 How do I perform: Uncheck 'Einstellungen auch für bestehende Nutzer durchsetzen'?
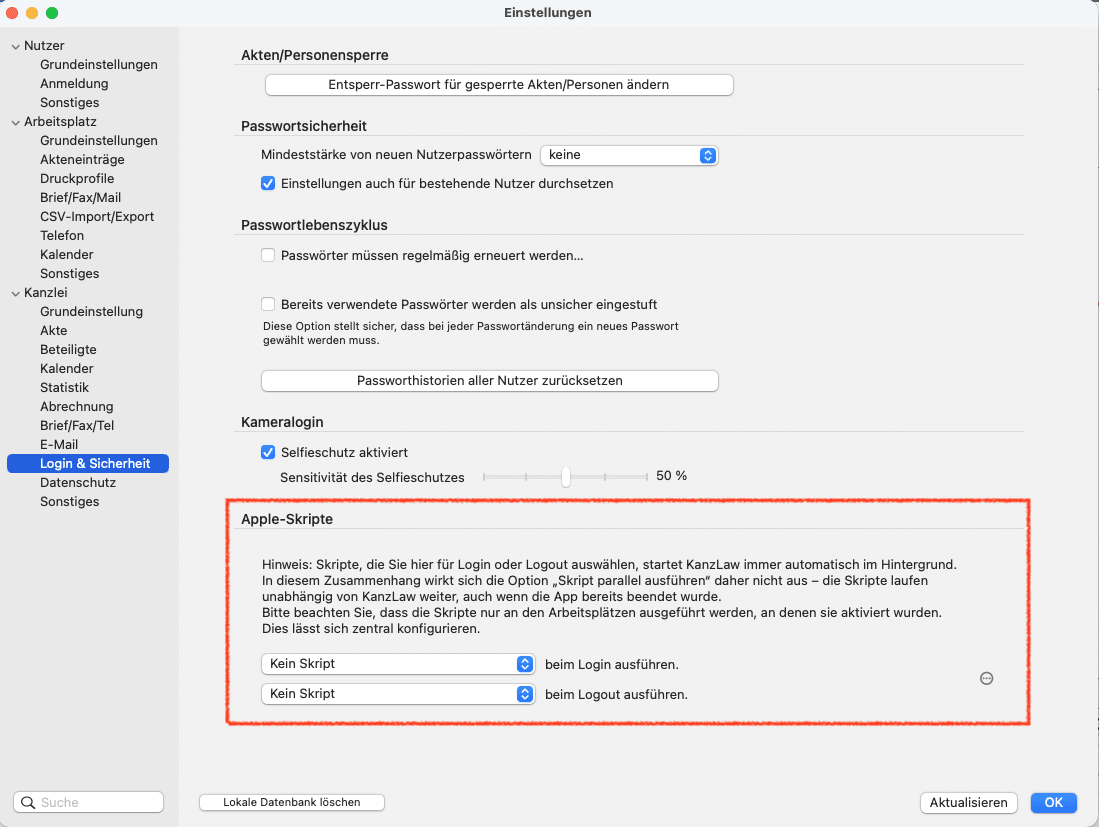[268, 184]
